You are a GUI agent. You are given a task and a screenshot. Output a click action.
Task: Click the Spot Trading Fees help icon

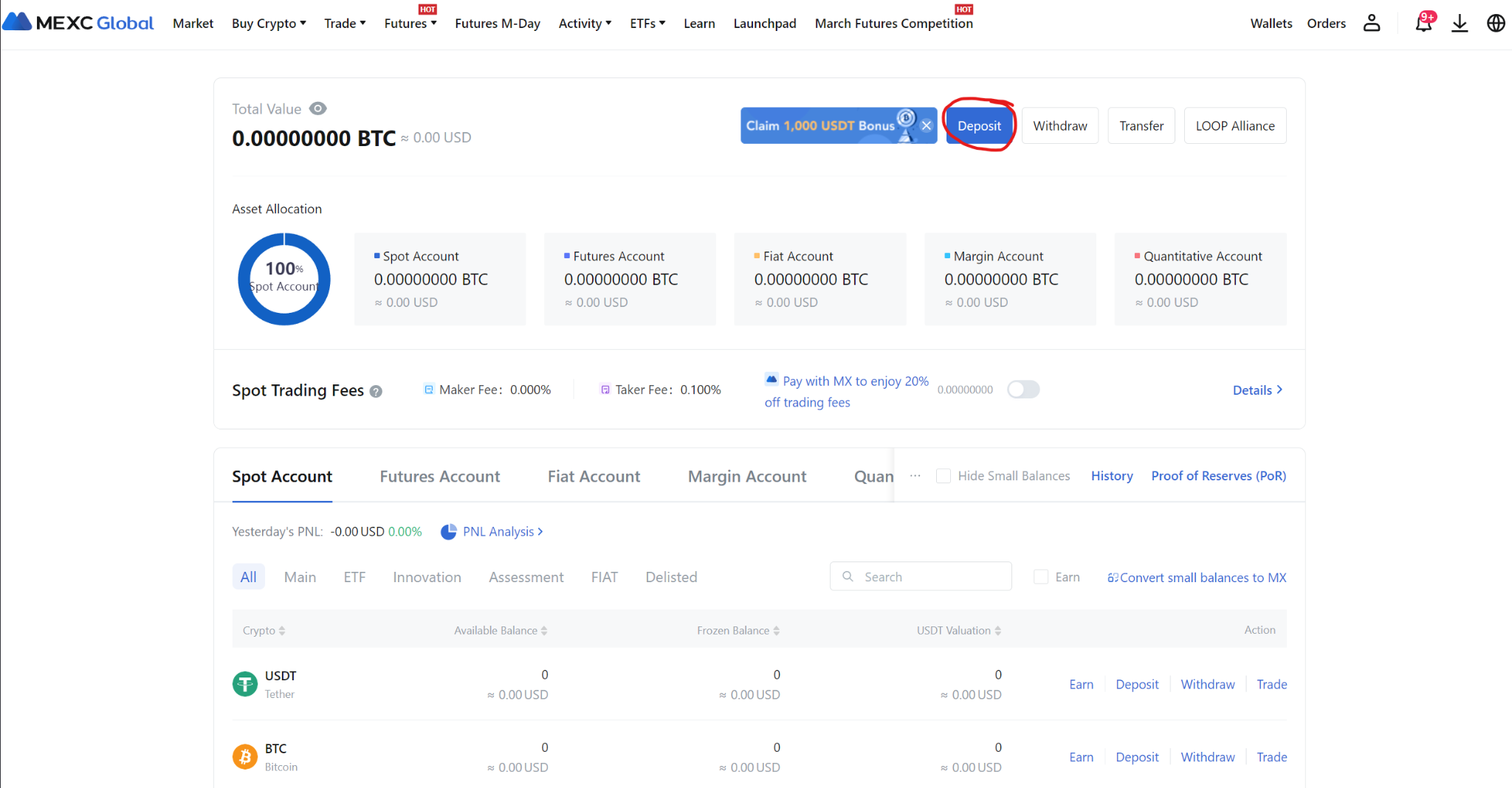tap(376, 392)
